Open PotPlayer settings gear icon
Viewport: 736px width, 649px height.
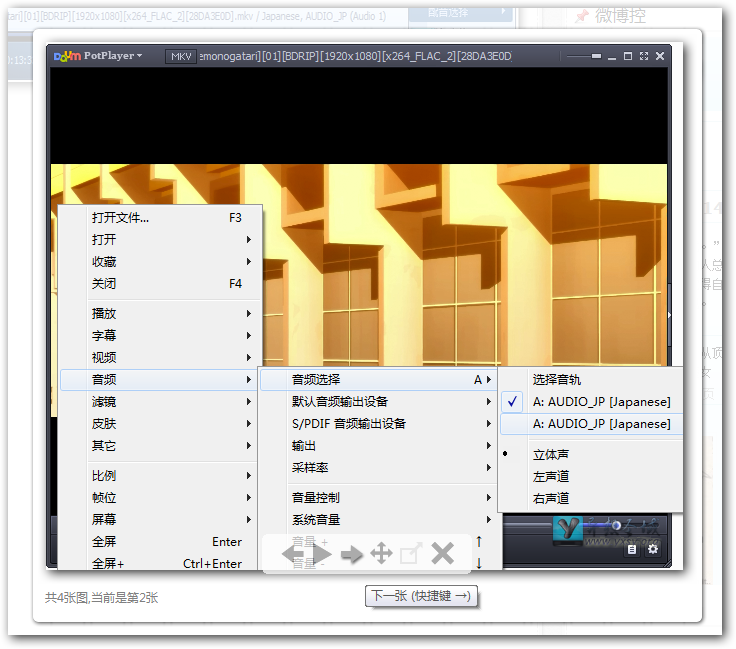click(653, 548)
